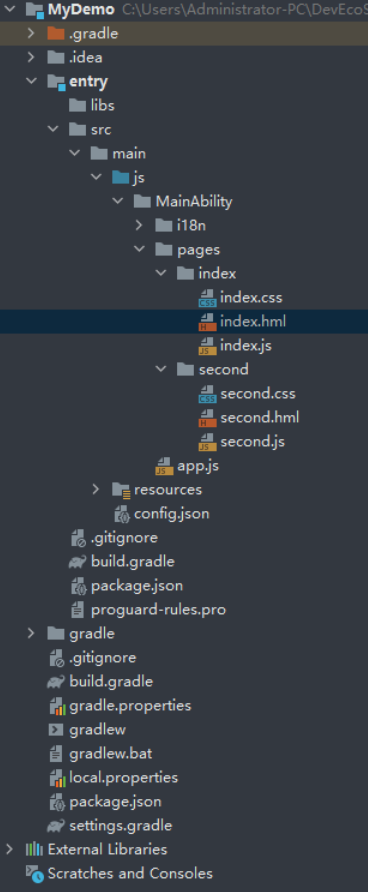The height and width of the screenshot is (892, 368).
Task: Click the config.json file icon
Action: [121, 514]
